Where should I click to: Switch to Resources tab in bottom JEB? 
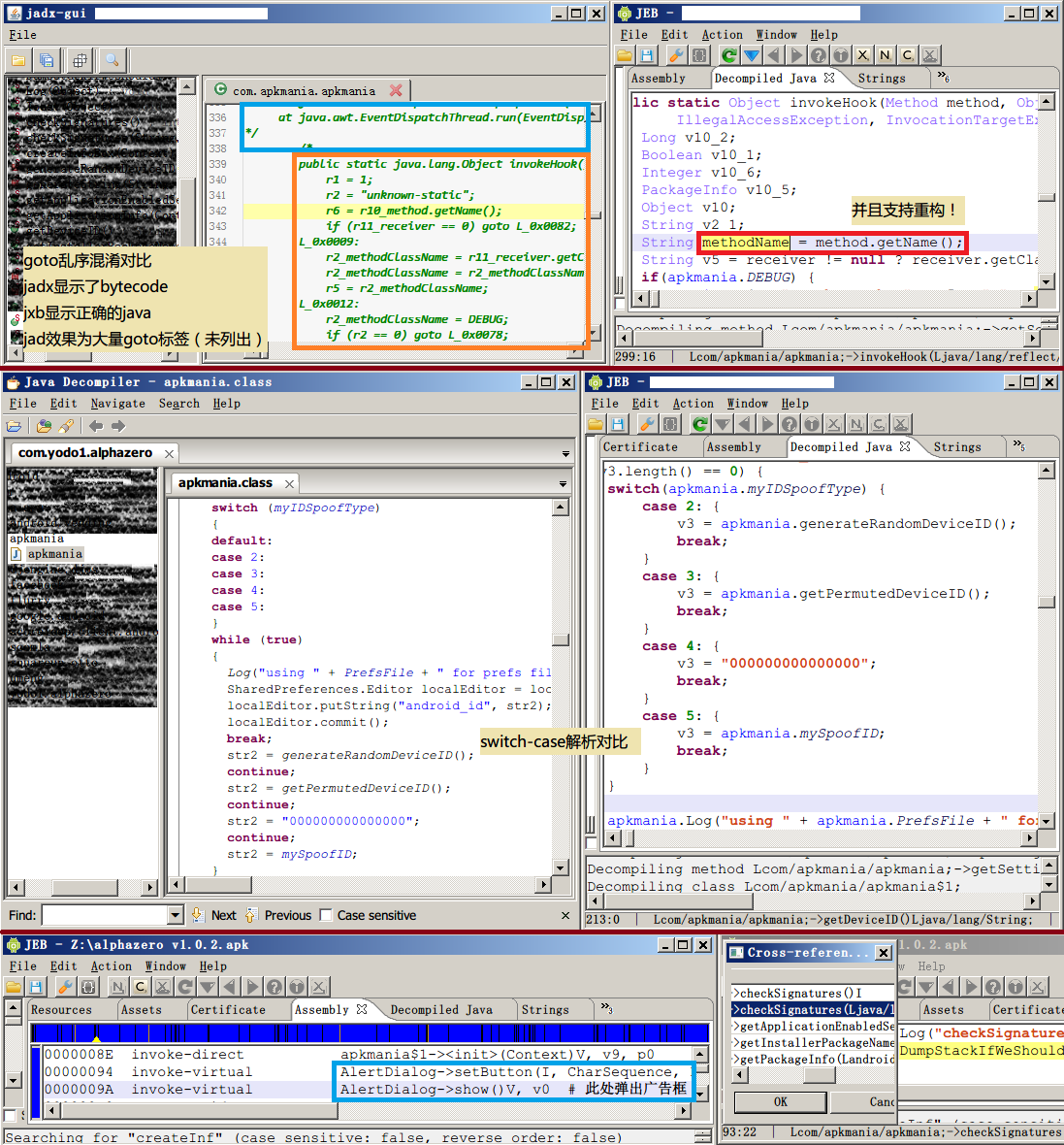pos(61,1010)
